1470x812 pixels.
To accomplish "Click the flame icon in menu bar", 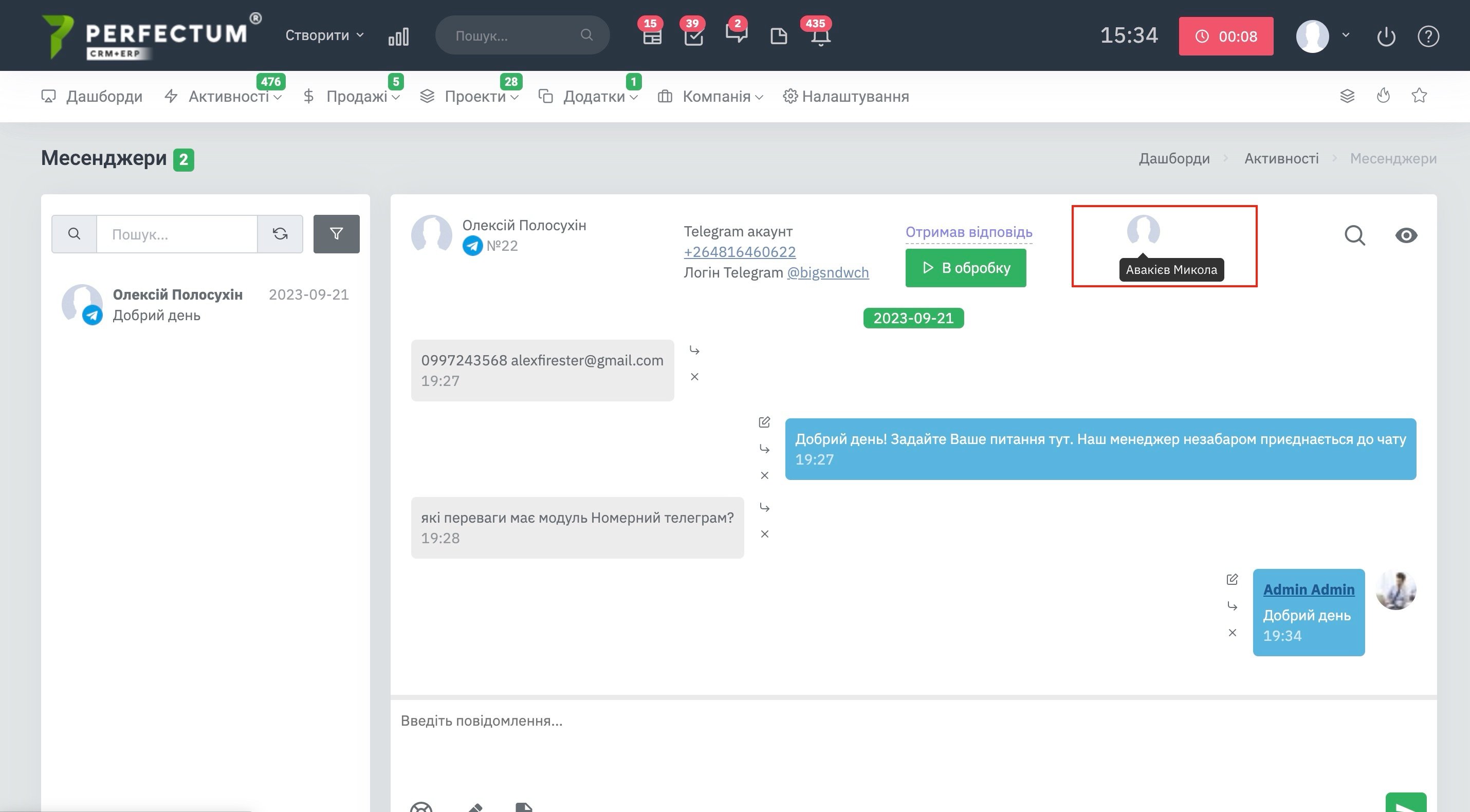I will coord(1383,96).
